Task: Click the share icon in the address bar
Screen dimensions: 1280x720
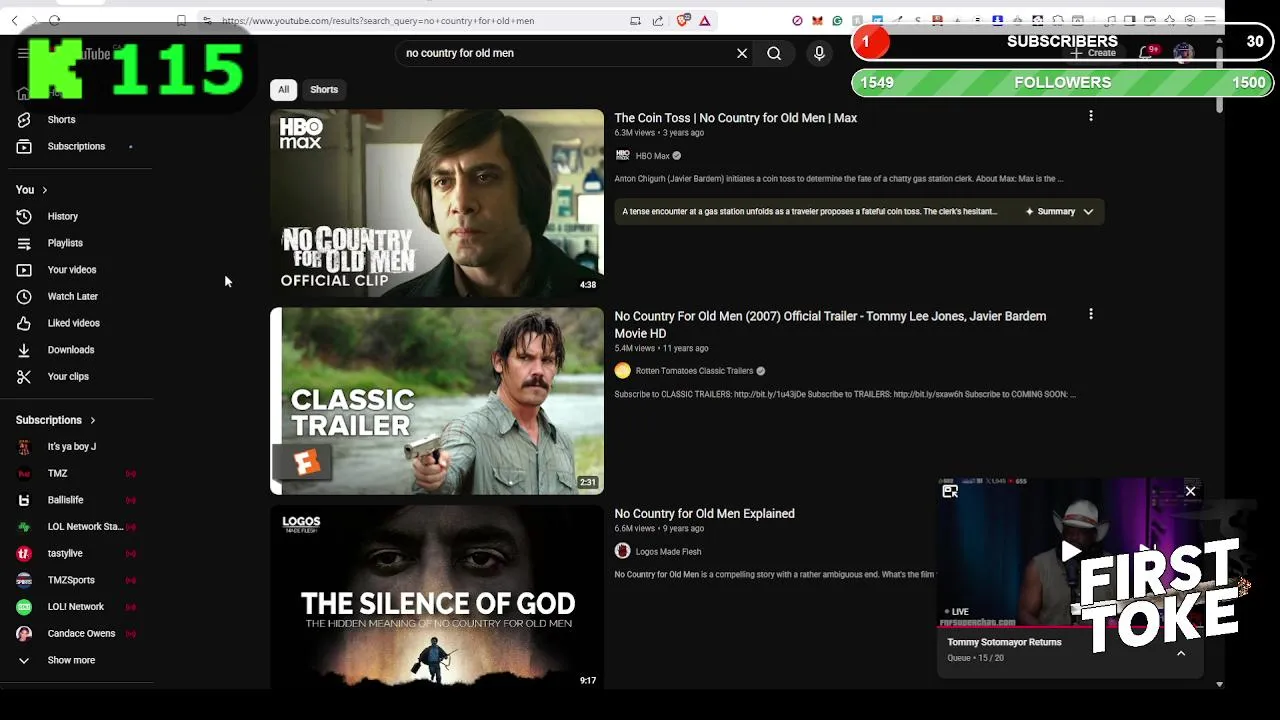Action: coord(658,20)
